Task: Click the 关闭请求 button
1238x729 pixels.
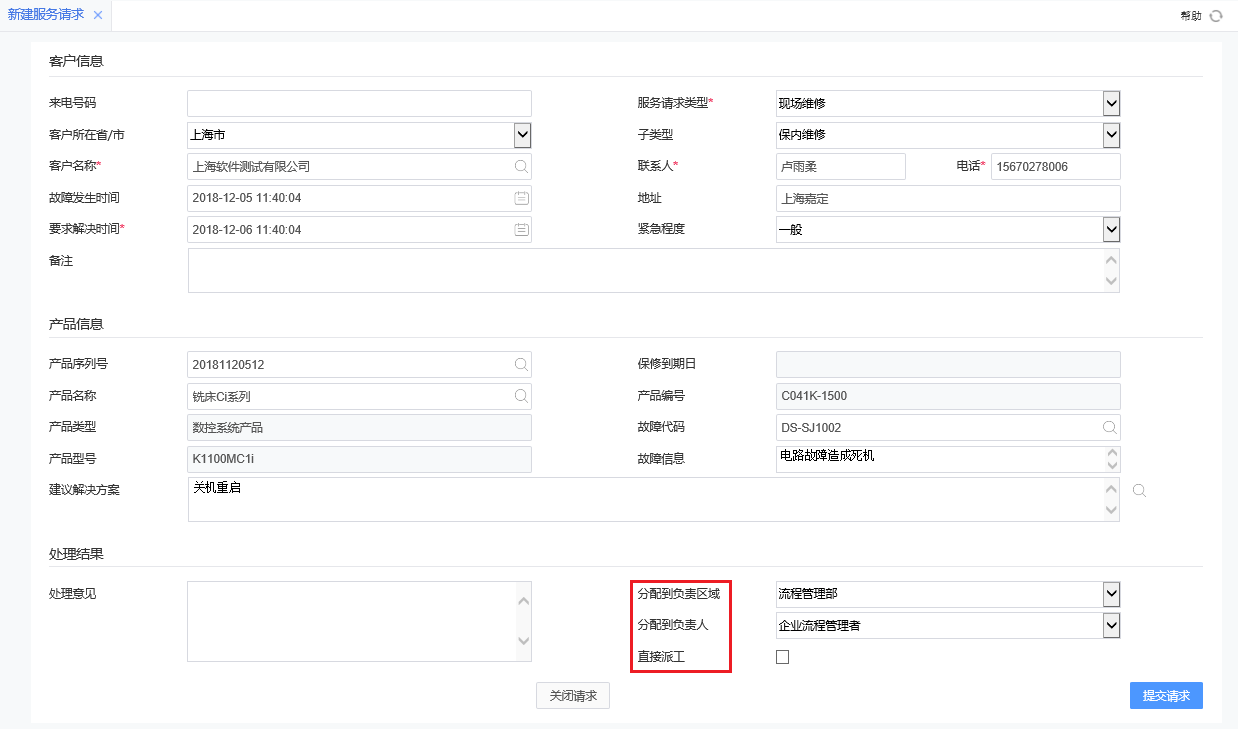Action: tap(572, 695)
